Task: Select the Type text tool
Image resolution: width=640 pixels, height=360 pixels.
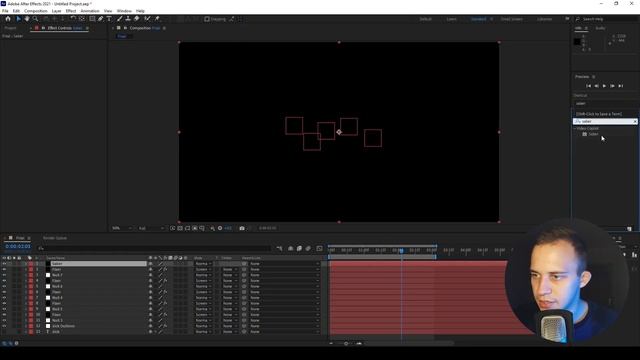Action: 109,19
